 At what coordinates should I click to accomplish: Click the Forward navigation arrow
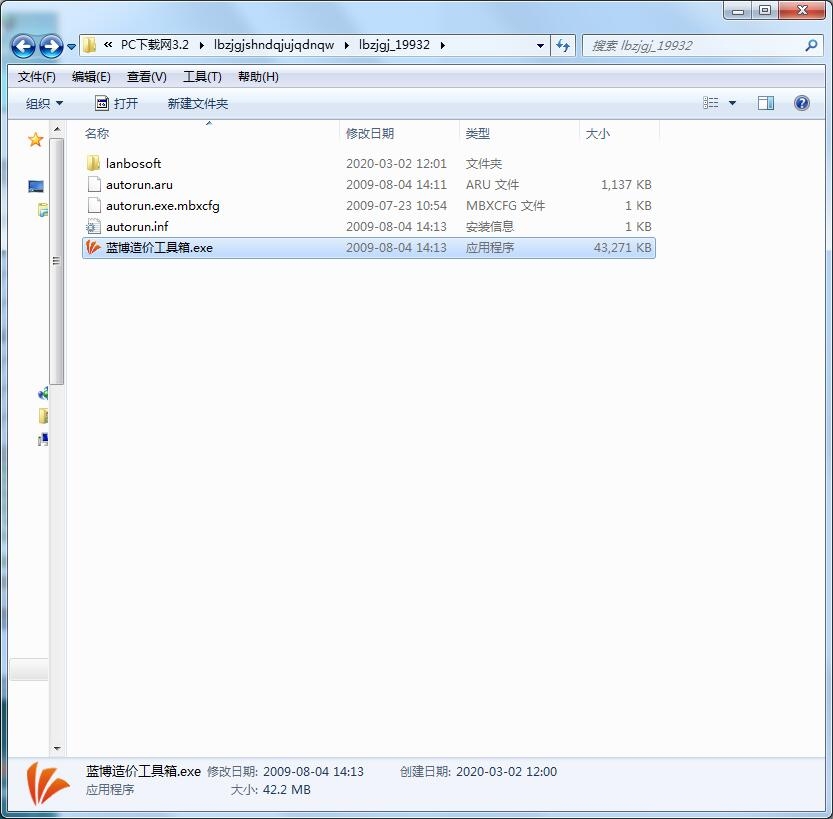51,46
